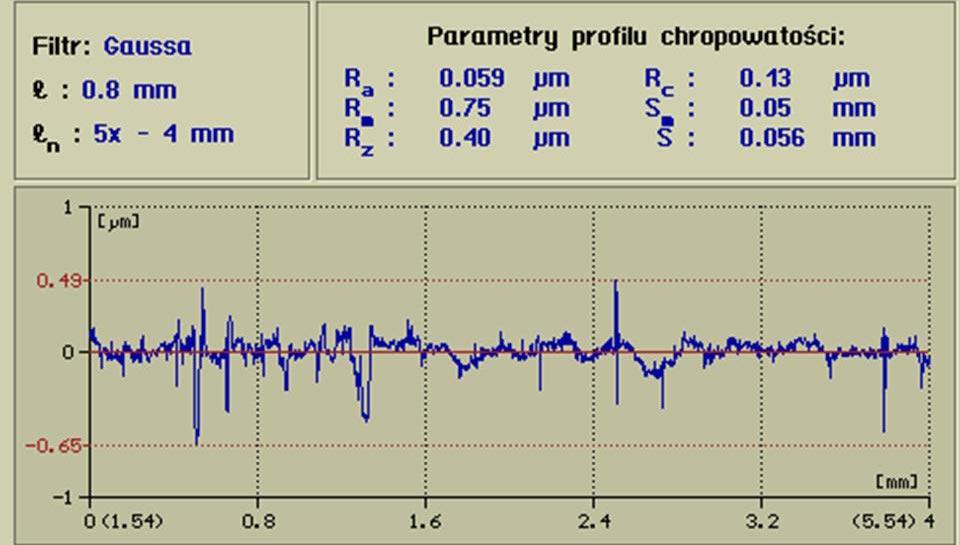Screen dimensions: 960x545
Task: Click the red upper limit label '0.49'
Action: (x=59, y=281)
